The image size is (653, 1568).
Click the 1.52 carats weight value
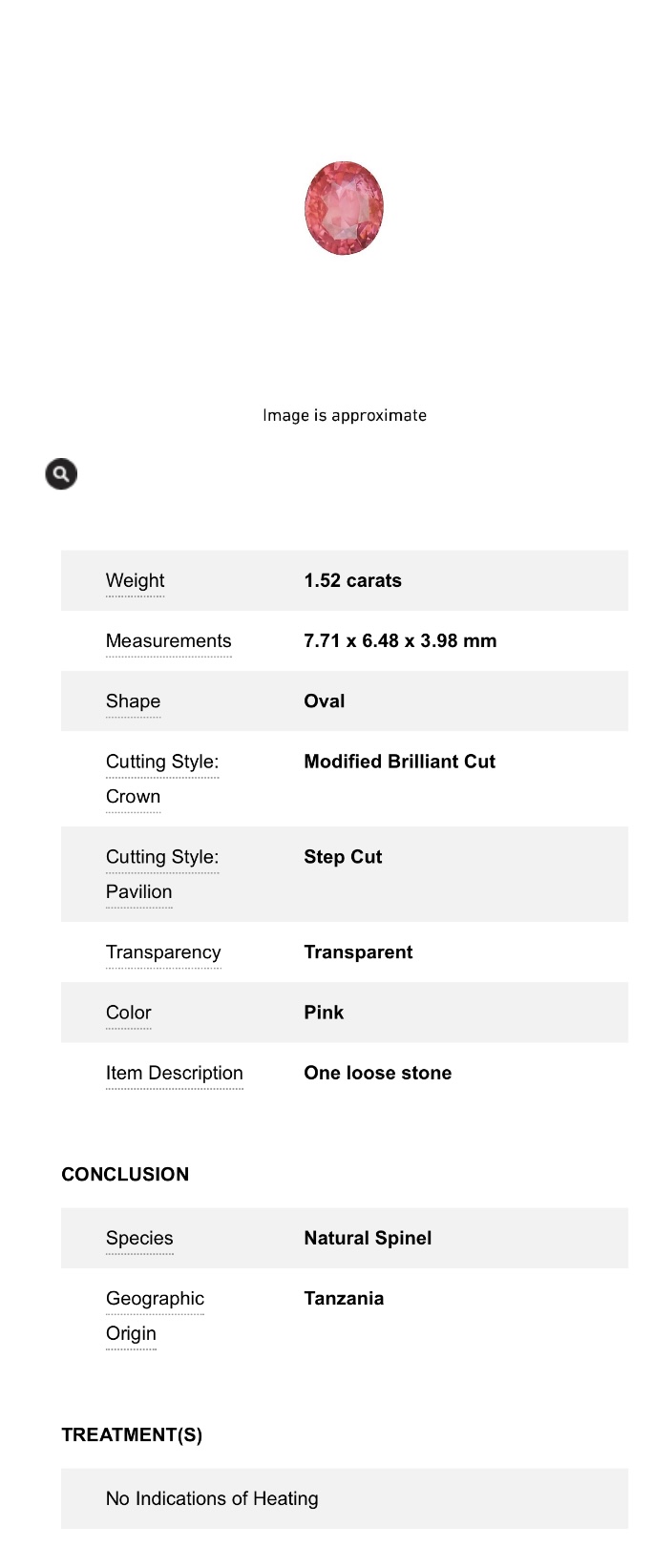[352, 580]
